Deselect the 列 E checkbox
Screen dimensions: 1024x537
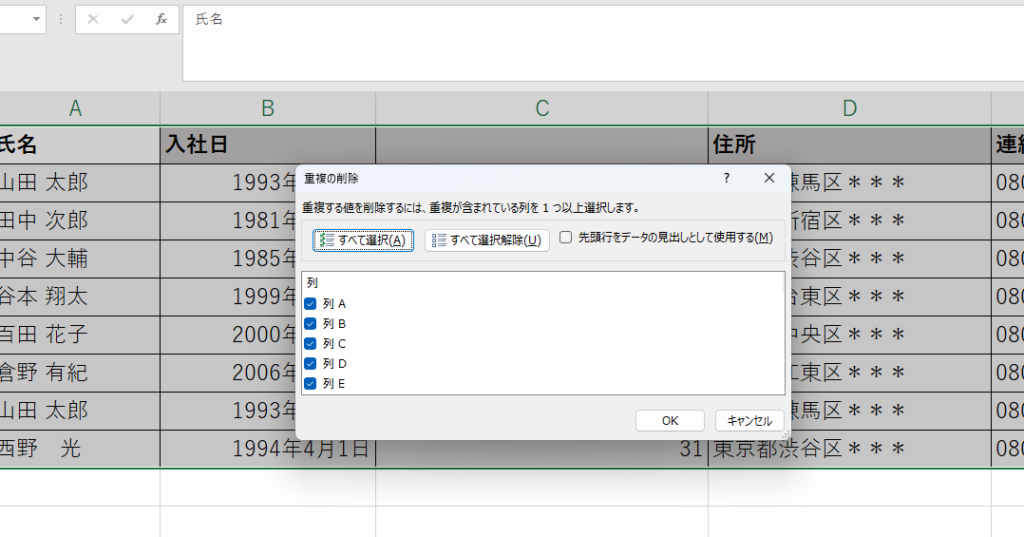pyautogui.click(x=310, y=383)
